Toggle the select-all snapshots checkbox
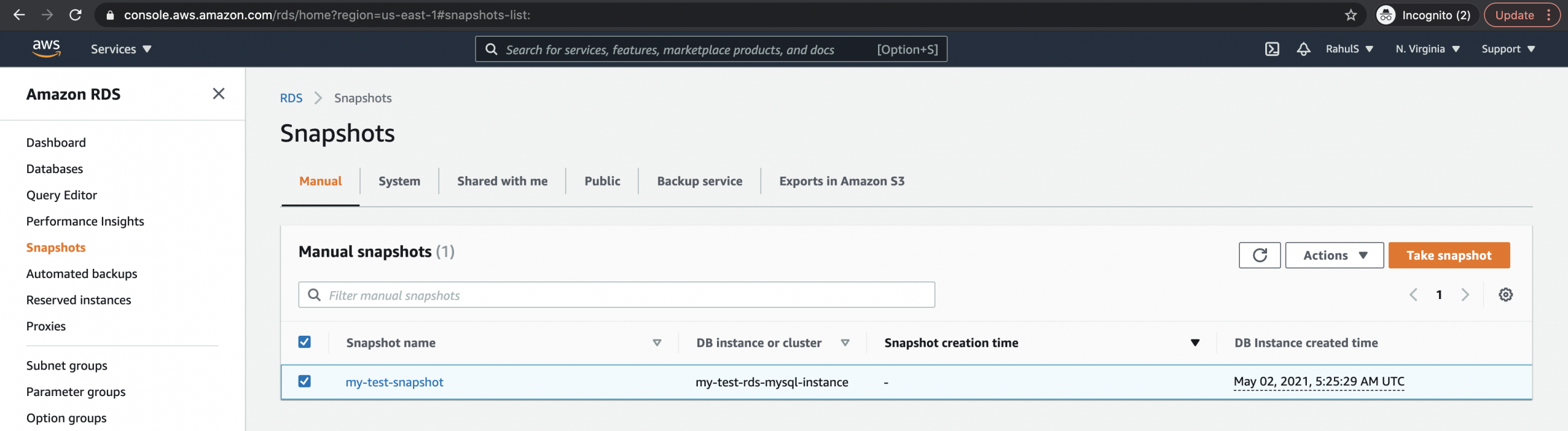 (x=305, y=342)
